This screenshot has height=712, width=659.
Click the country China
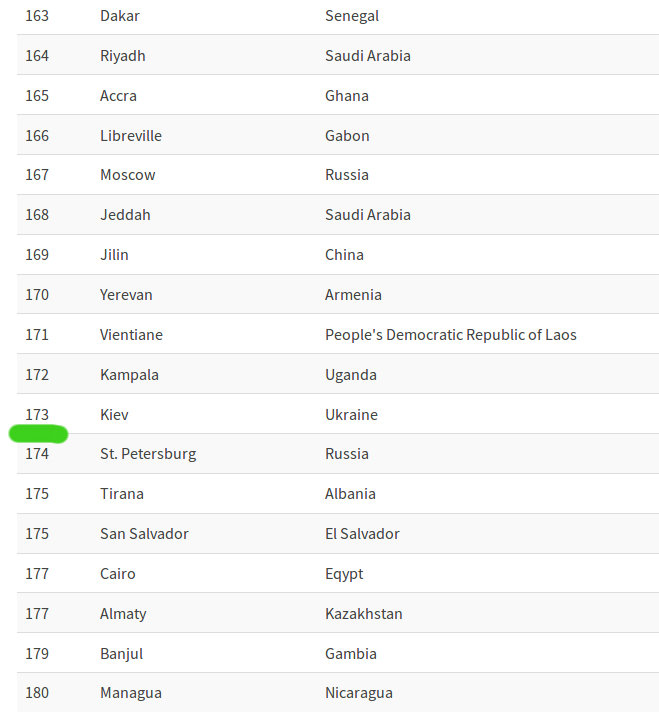coord(344,255)
